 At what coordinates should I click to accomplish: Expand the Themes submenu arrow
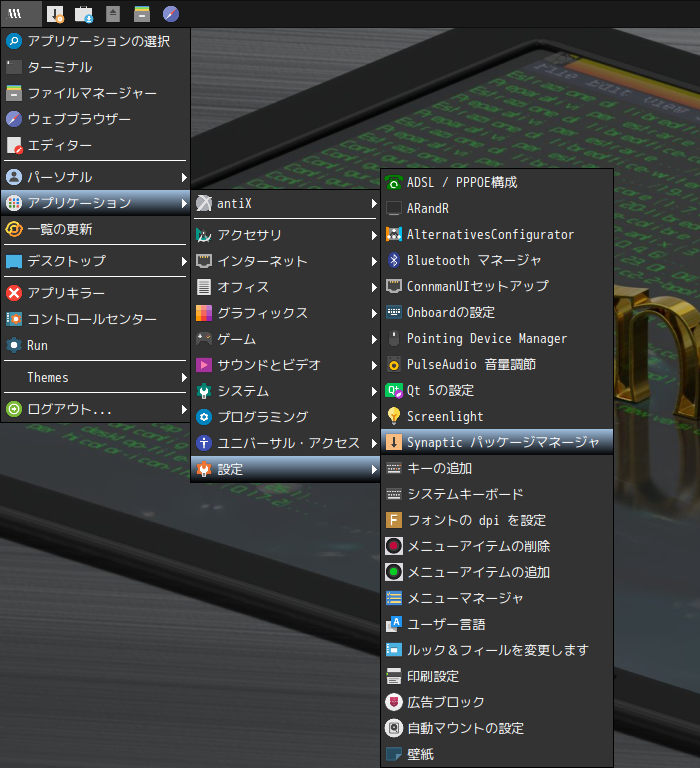tap(184, 378)
